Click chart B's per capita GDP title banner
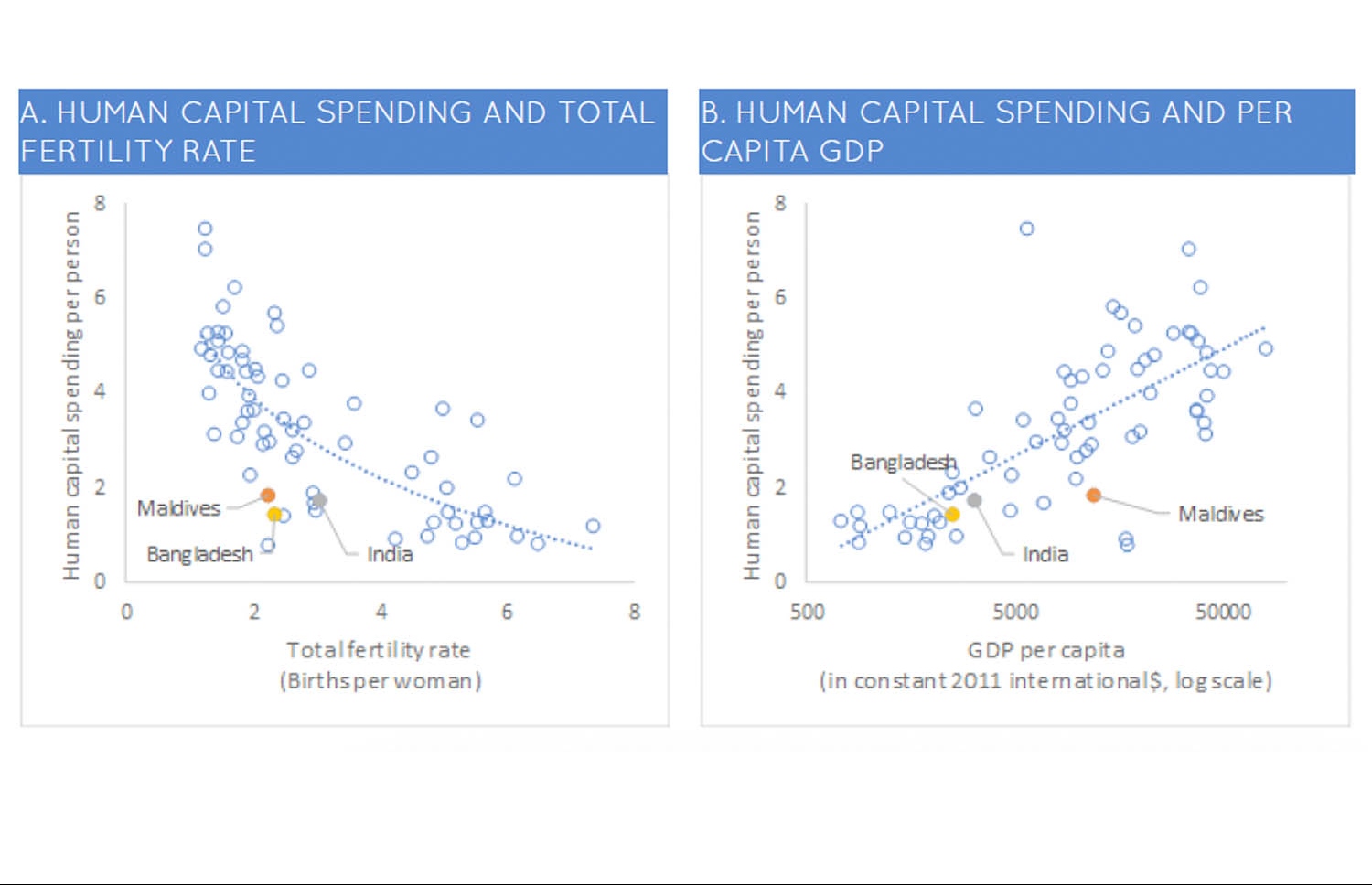Image resolution: width=1372 pixels, height=885 pixels. click(x=1026, y=131)
